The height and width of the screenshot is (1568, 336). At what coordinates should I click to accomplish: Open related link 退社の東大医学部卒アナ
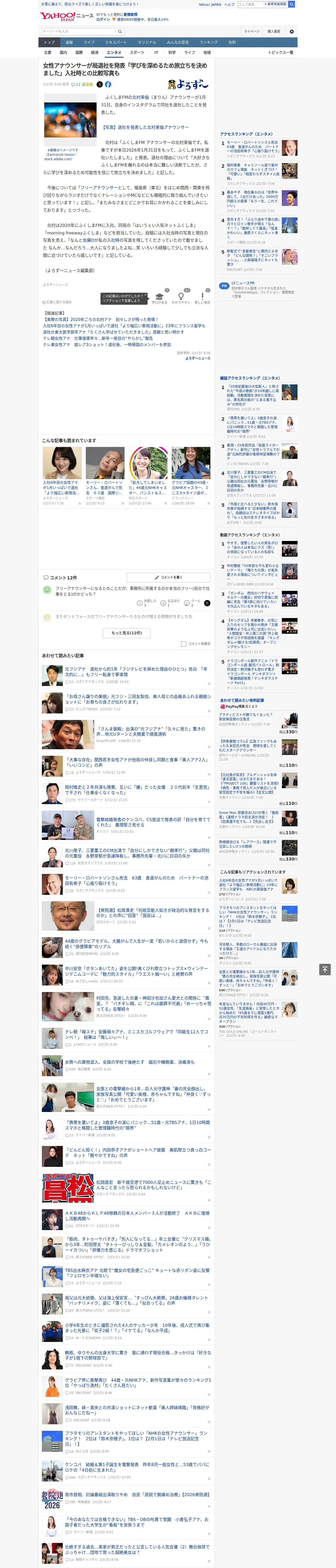pyautogui.click(x=113, y=332)
